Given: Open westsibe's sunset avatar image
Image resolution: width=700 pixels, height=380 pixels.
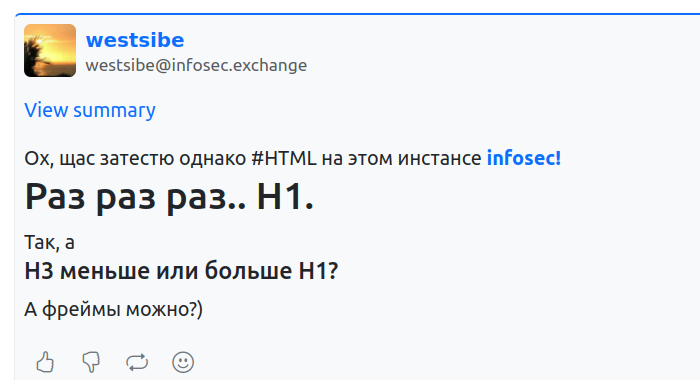Looking at the screenshot, I should tap(50, 50).
